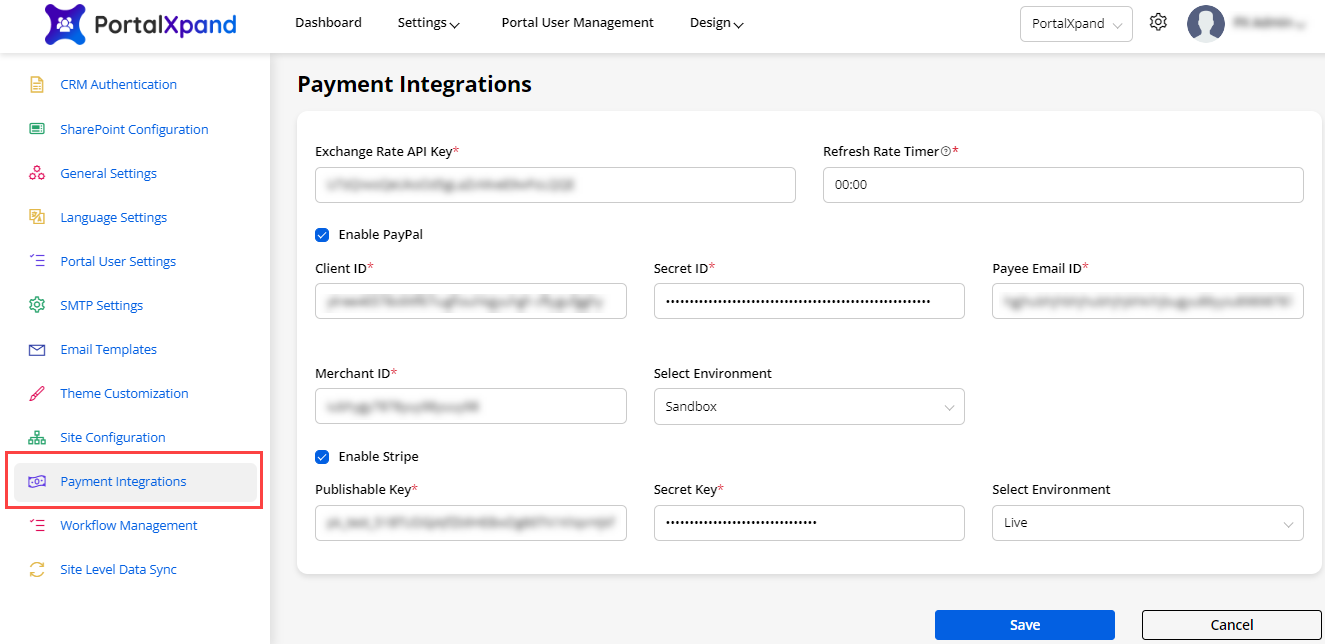
Task: Click Refresh Rate Timer help icon
Action: [x=945, y=152]
